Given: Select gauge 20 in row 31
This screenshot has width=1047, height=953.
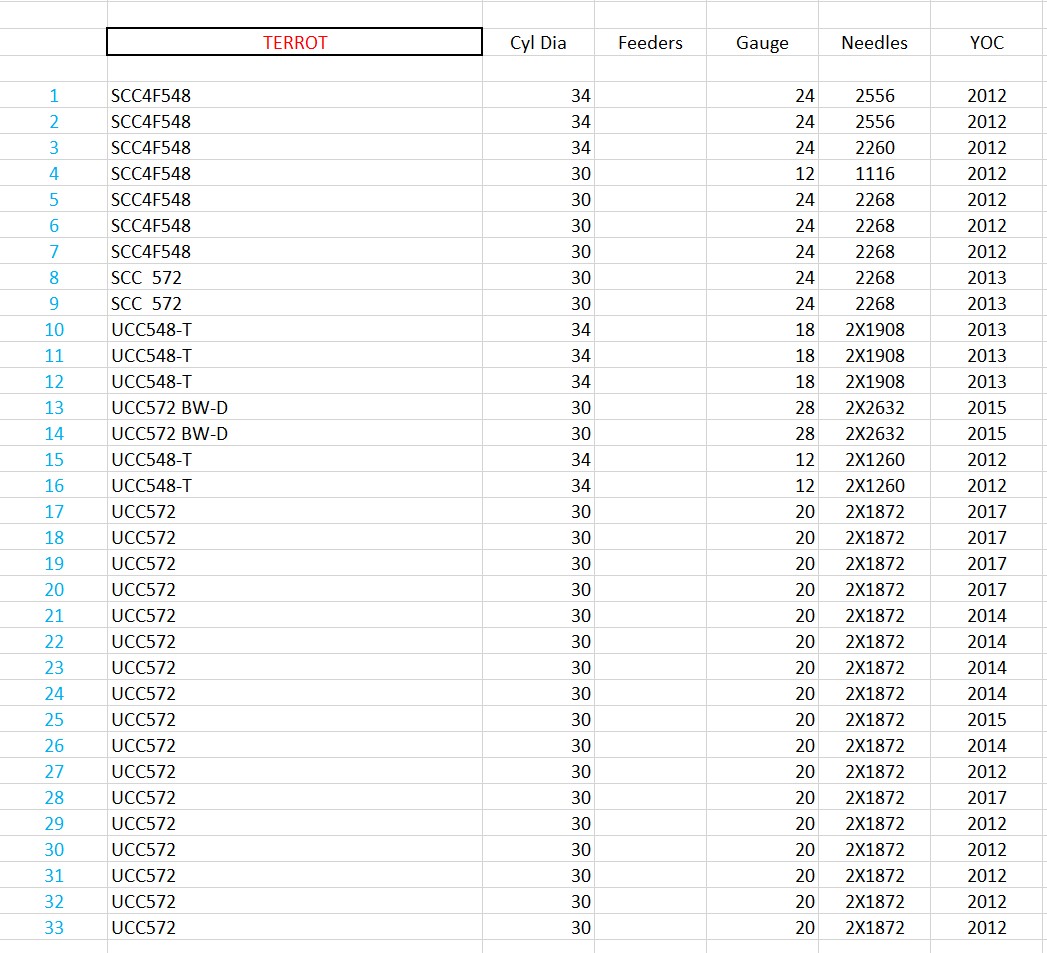Looking at the screenshot, I should click(763, 876).
